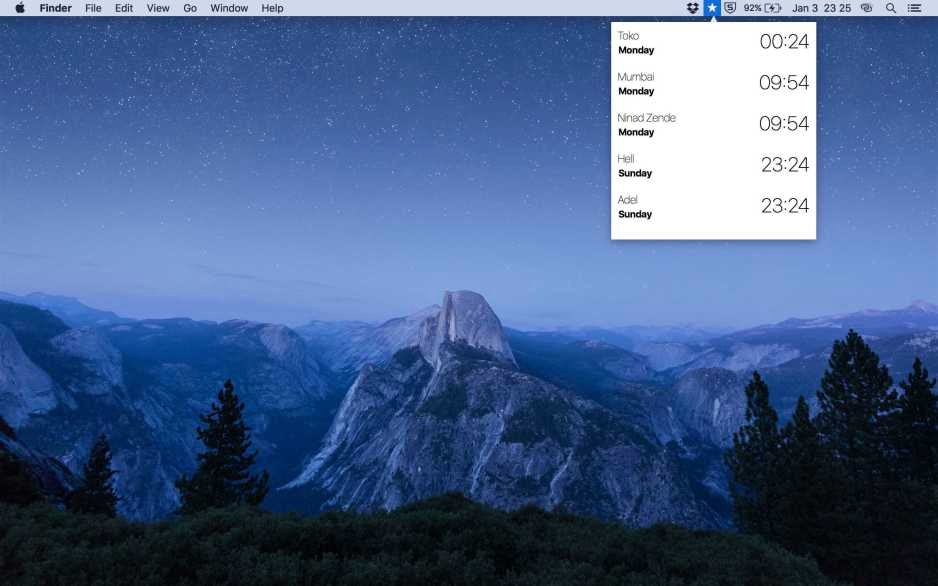Viewport: 938px width, 586px height.
Task: Open the Dropbox menu bar icon
Action: point(693,8)
